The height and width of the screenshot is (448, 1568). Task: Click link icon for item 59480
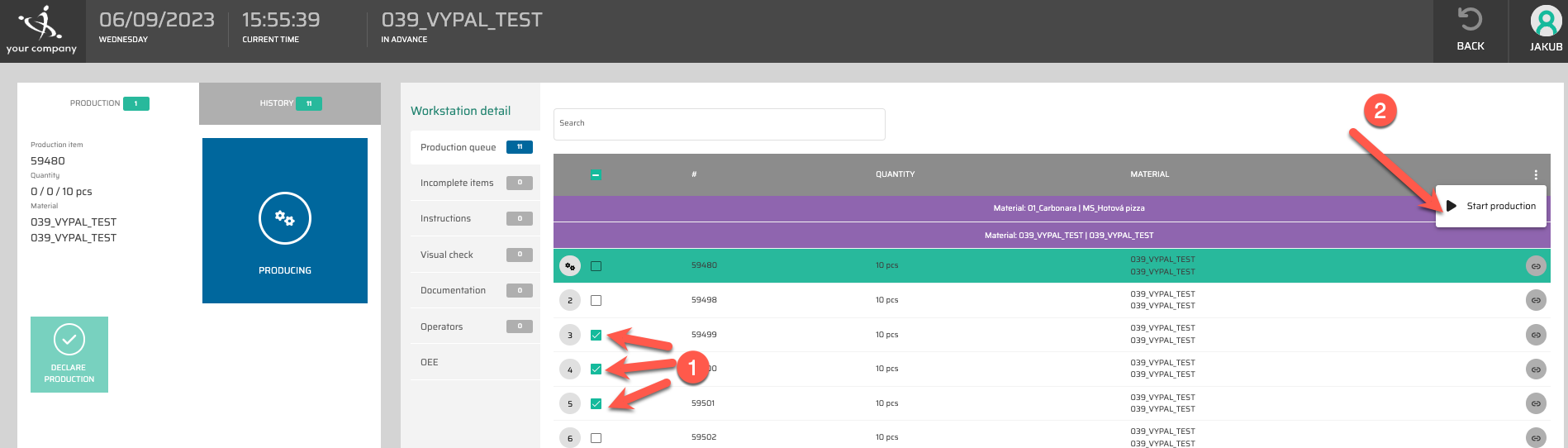(1535, 266)
